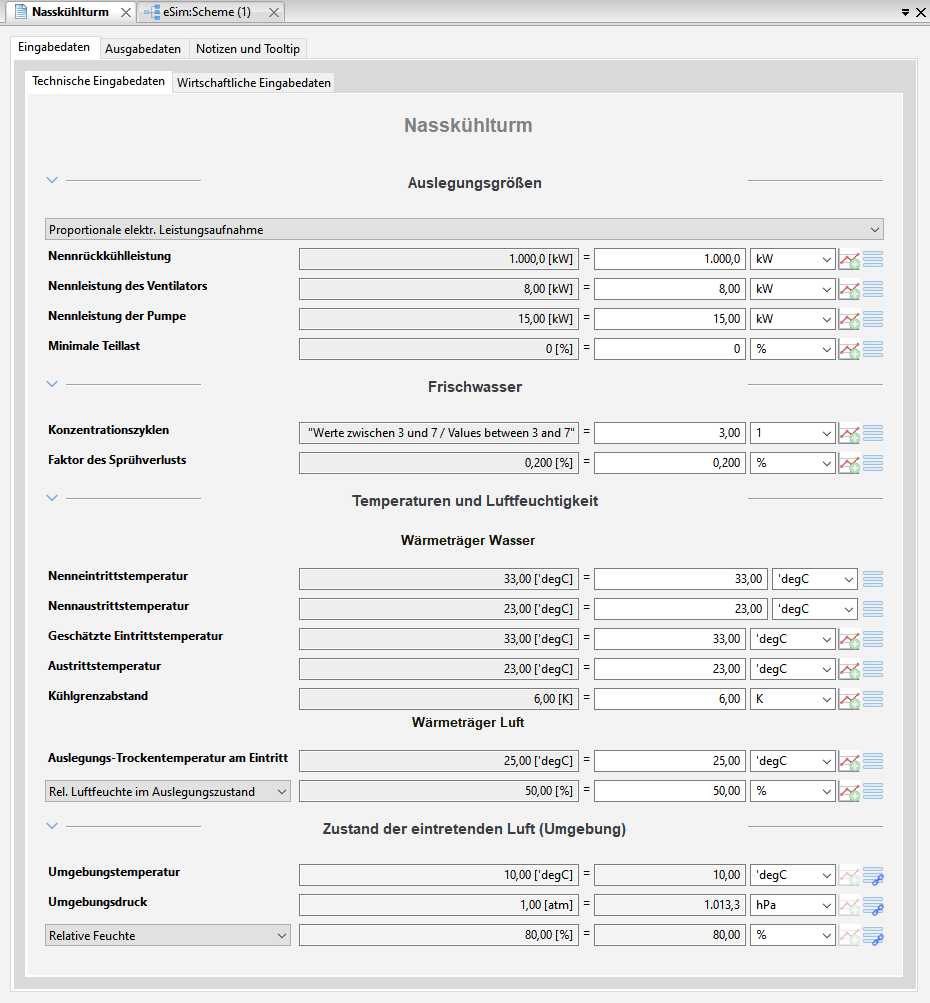Click chart icon in Nennleistung der Pumpe row
The height and width of the screenshot is (1003, 930).
point(849,319)
